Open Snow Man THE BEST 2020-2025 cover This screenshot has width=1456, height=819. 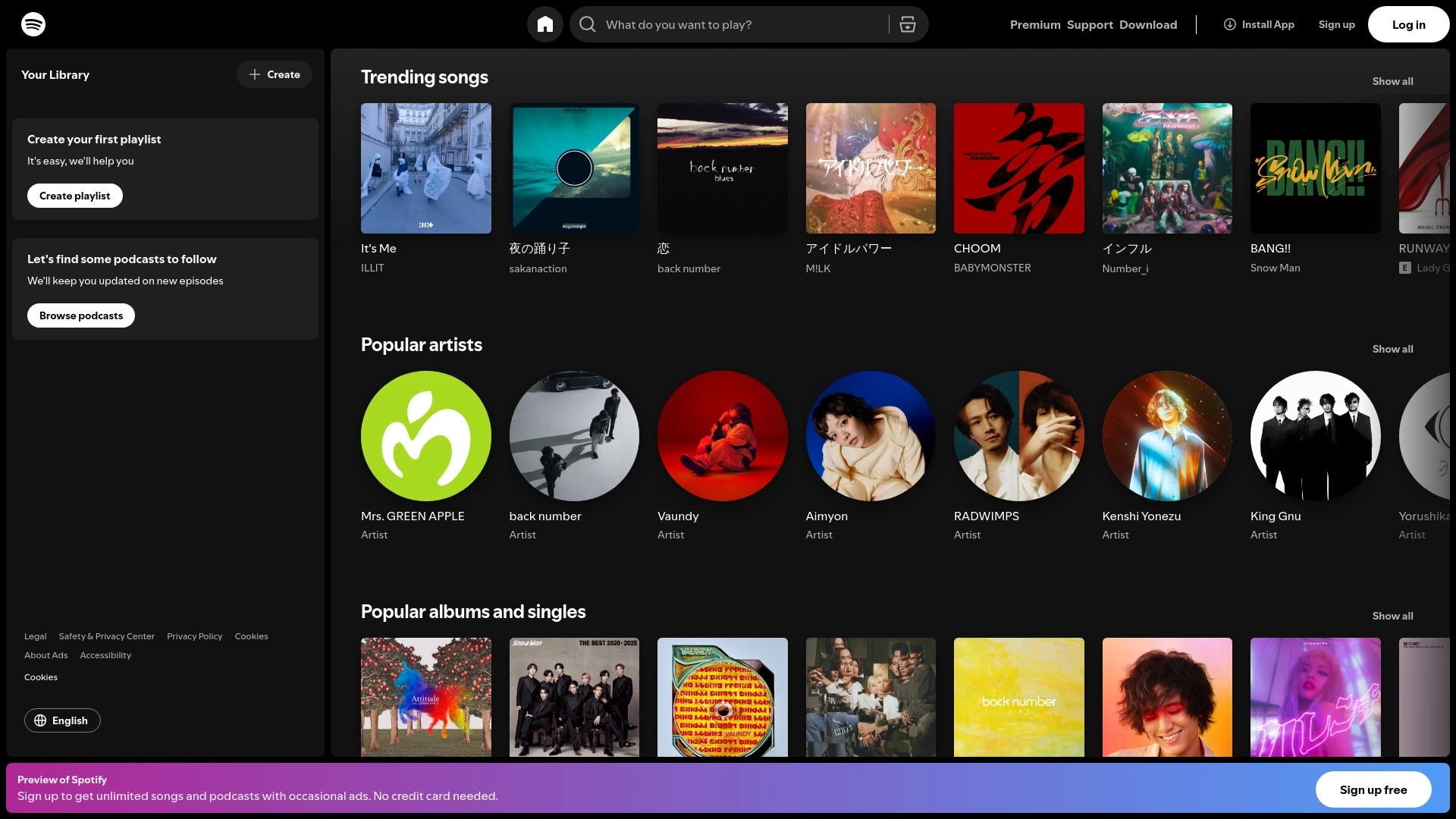[574, 697]
